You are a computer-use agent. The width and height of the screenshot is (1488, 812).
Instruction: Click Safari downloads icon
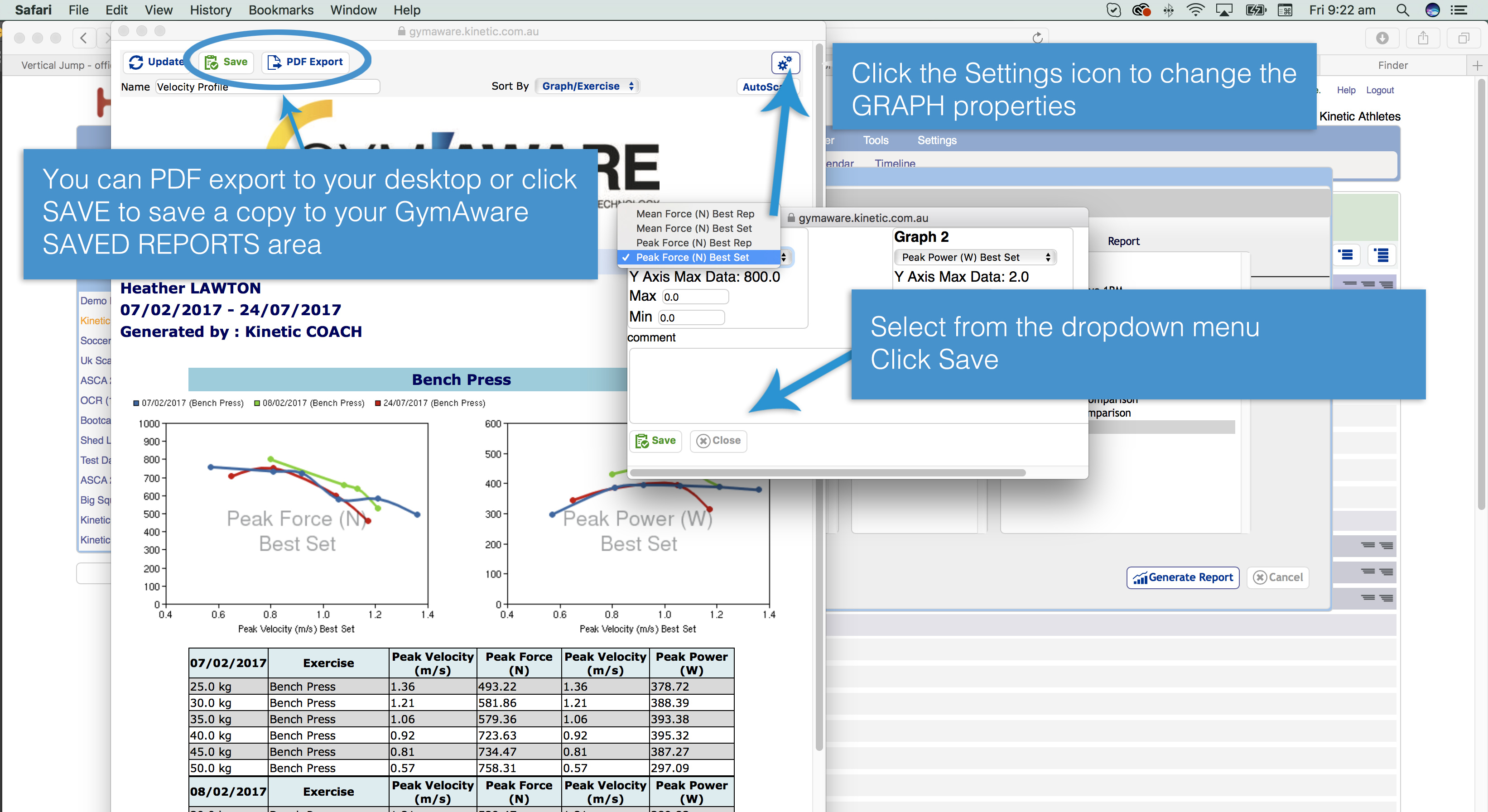point(1382,38)
